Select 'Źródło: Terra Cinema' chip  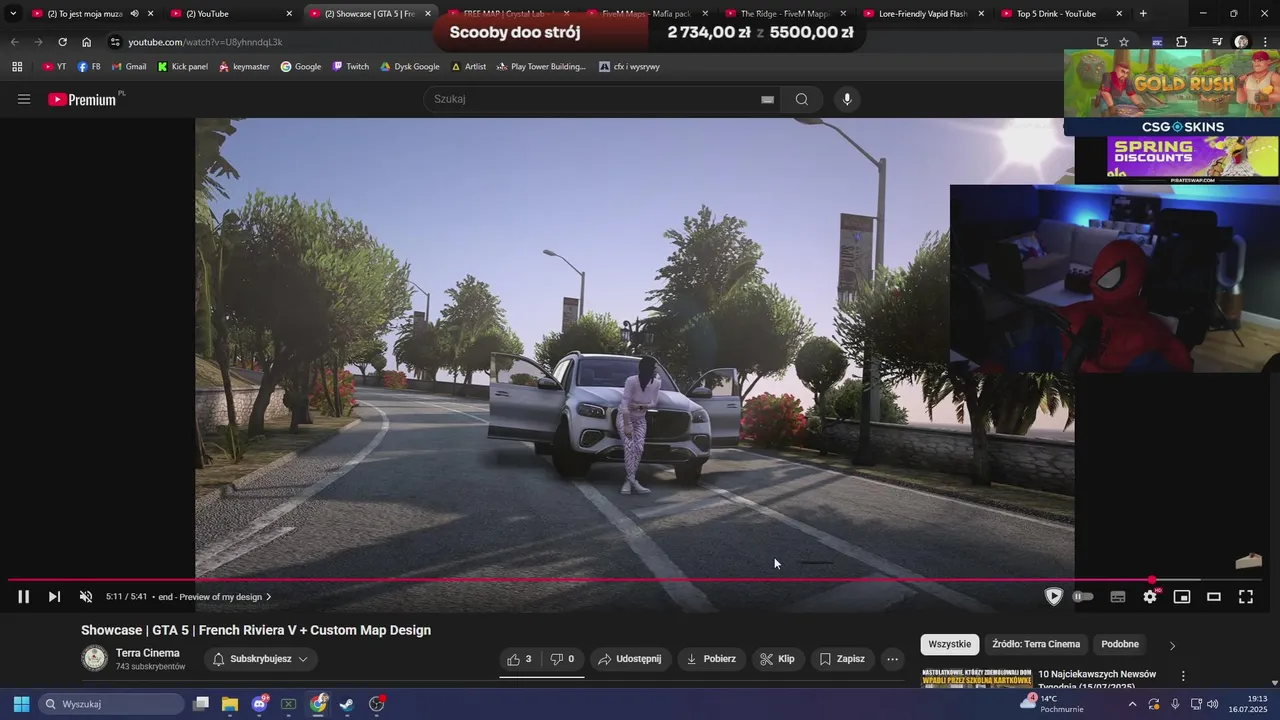click(x=1036, y=644)
